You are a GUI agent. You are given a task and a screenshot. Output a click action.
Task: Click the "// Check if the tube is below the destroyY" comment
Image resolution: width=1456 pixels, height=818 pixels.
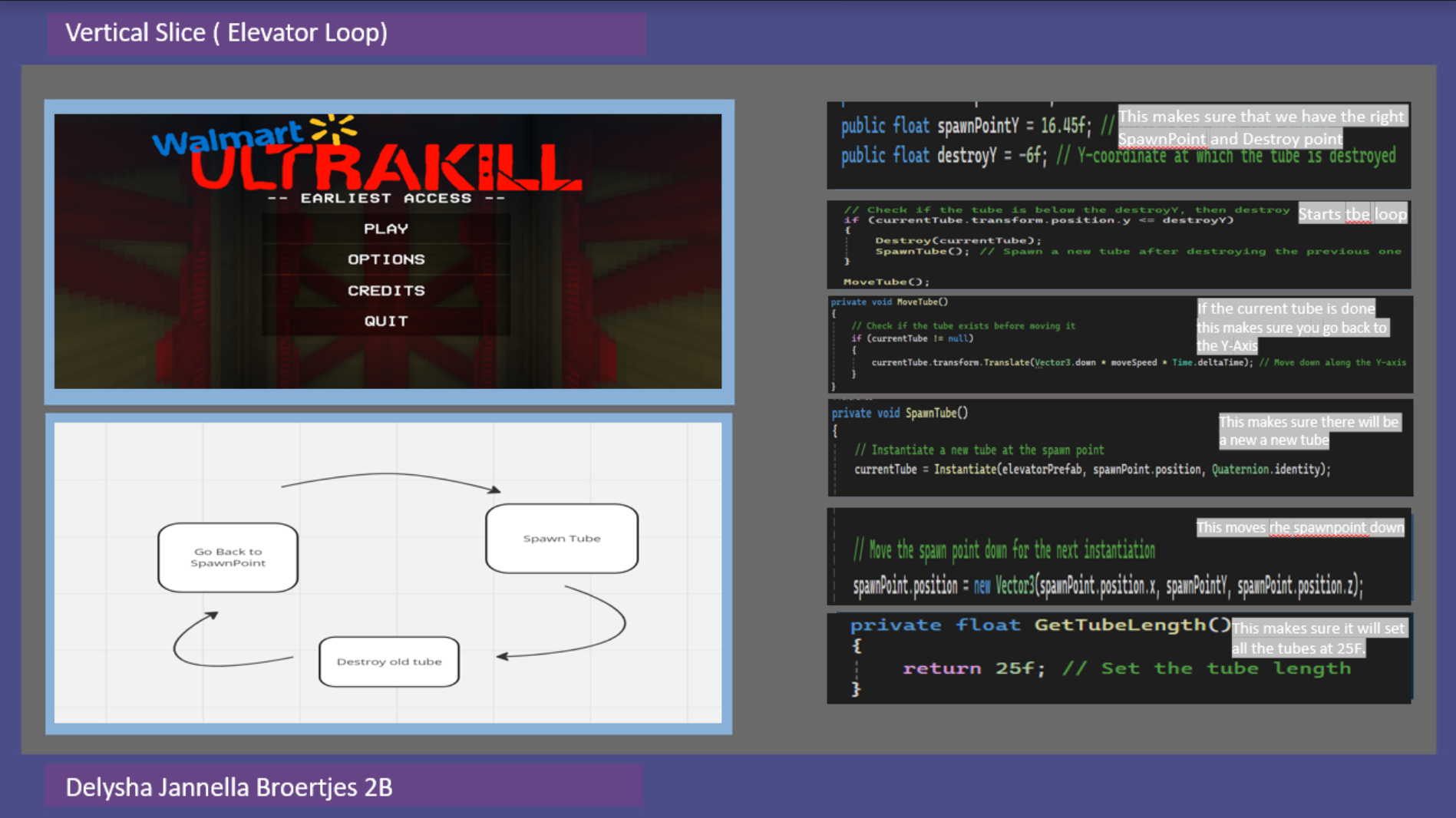[1067, 209]
